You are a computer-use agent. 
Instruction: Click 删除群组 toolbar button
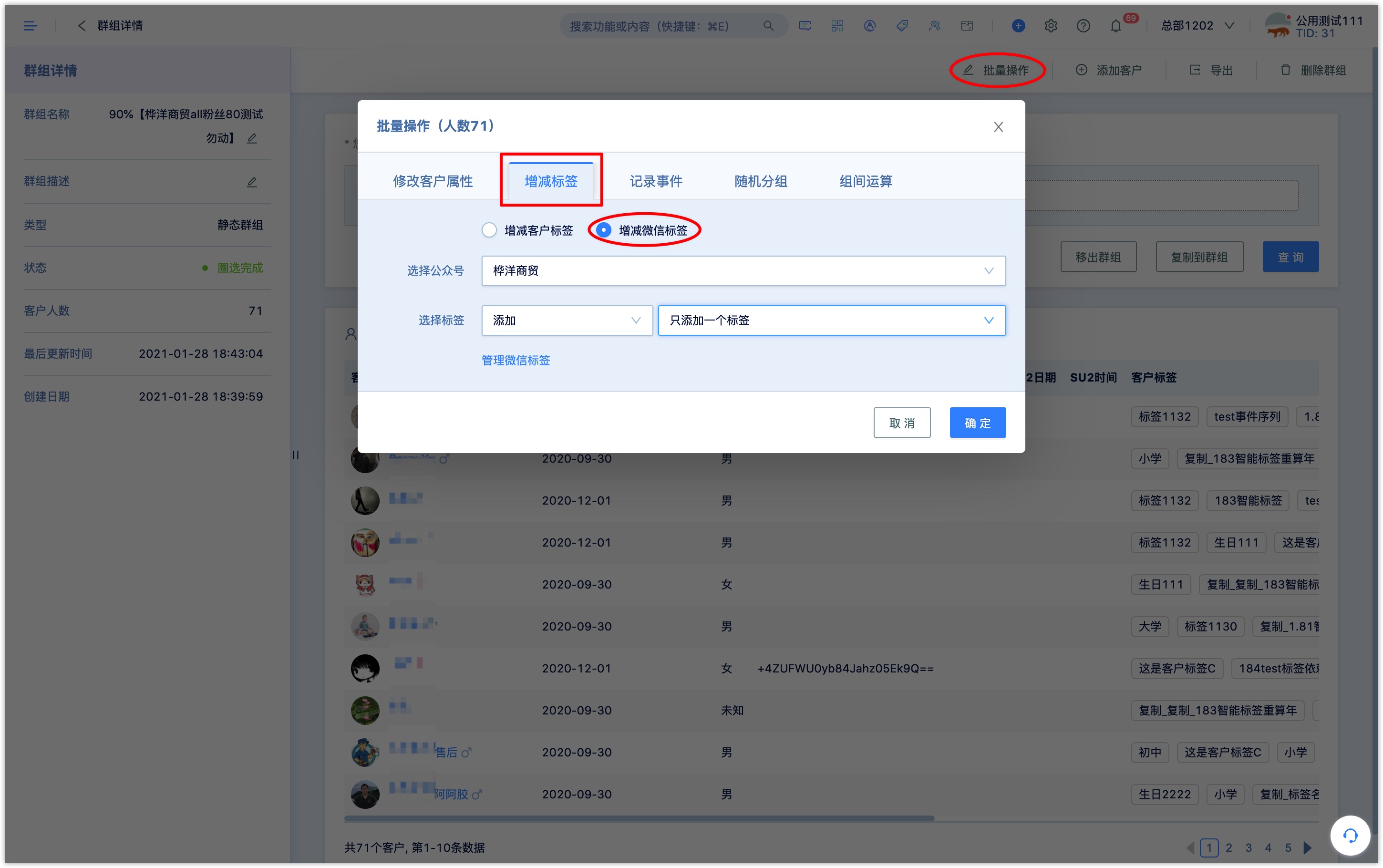(x=1313, y=70)
